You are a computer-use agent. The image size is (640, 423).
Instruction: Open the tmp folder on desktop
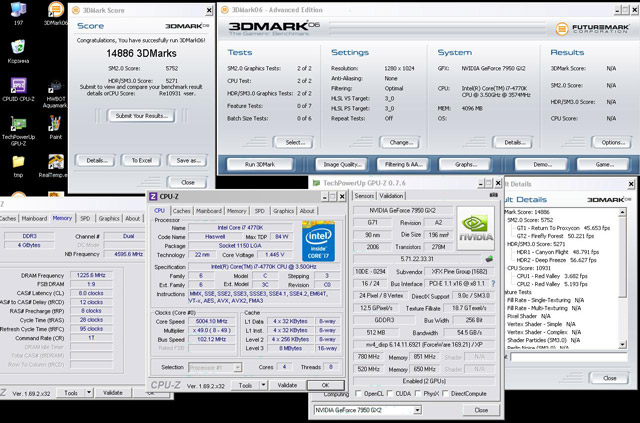(x=18, y=162)
